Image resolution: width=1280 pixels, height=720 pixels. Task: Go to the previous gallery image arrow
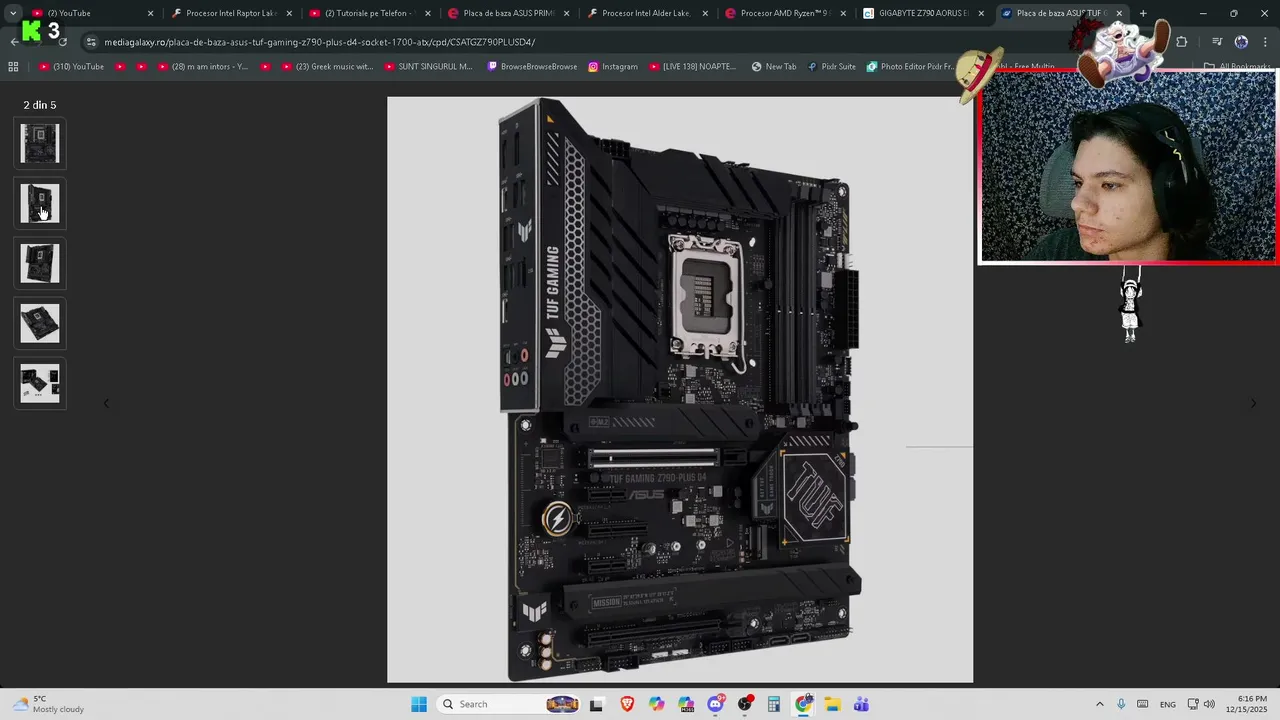tap(106, 403)
